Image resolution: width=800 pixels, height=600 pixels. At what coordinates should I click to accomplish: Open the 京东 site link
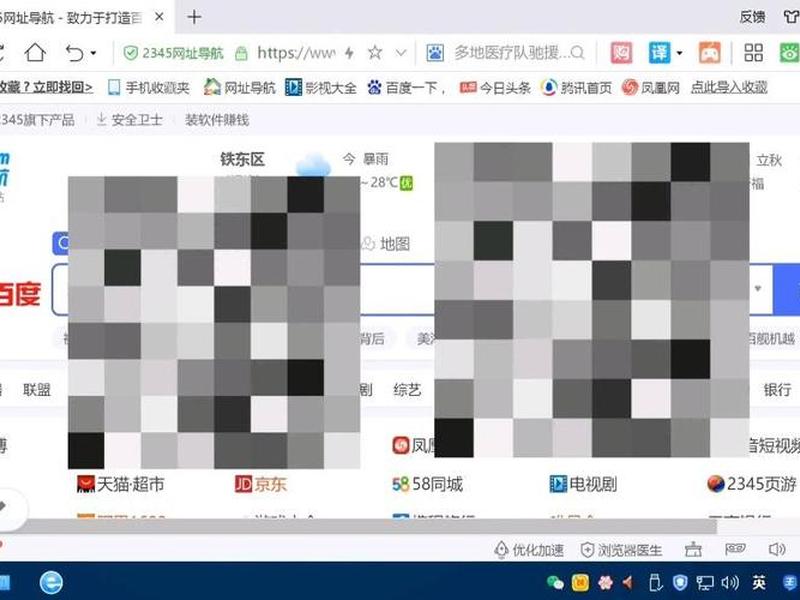[x=261, y=484]
